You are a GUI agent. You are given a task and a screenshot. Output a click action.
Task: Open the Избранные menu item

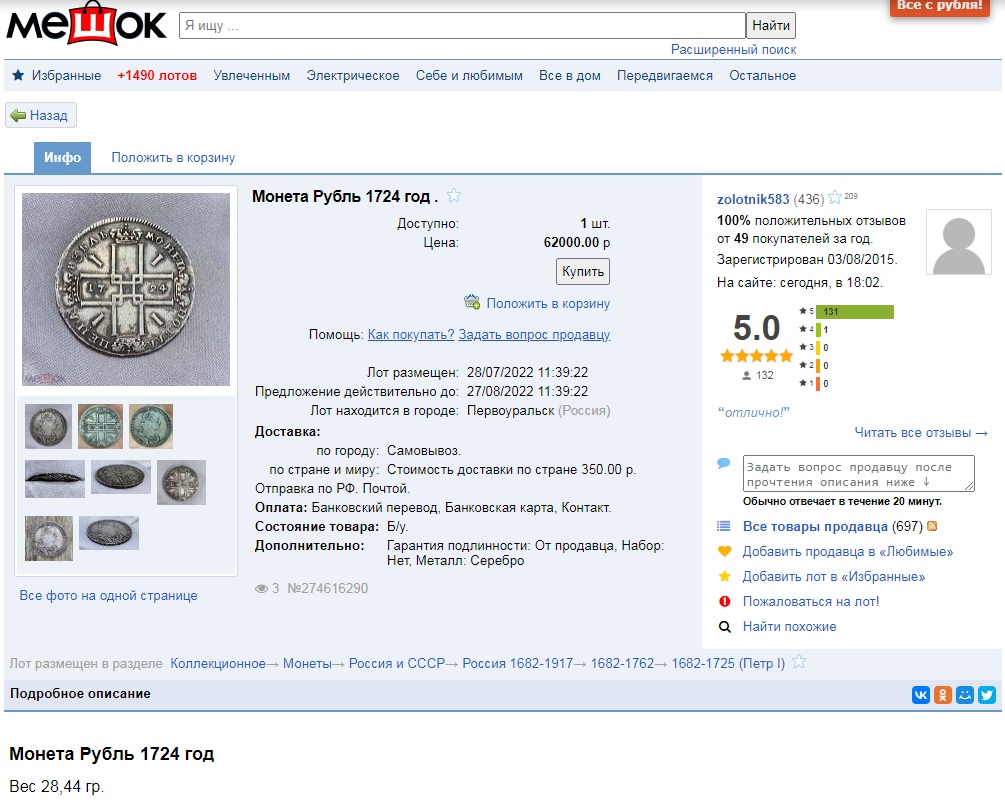click(x=56, y=76)
